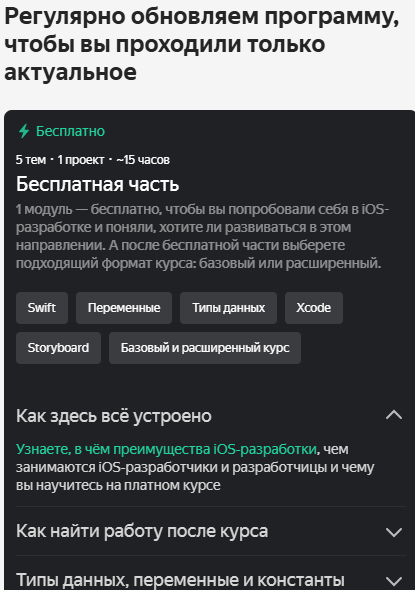Click the "Типы данных, переменные и константы" title text
415x590 pixels.
(x=180, y=580)
